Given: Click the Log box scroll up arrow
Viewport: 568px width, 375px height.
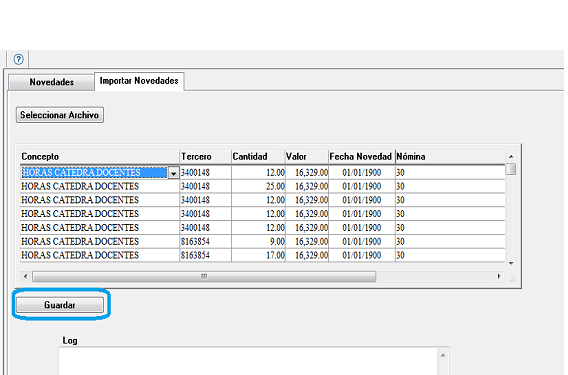Looking at the screenshot, I should pyautogui.click(x=443, y=355).
